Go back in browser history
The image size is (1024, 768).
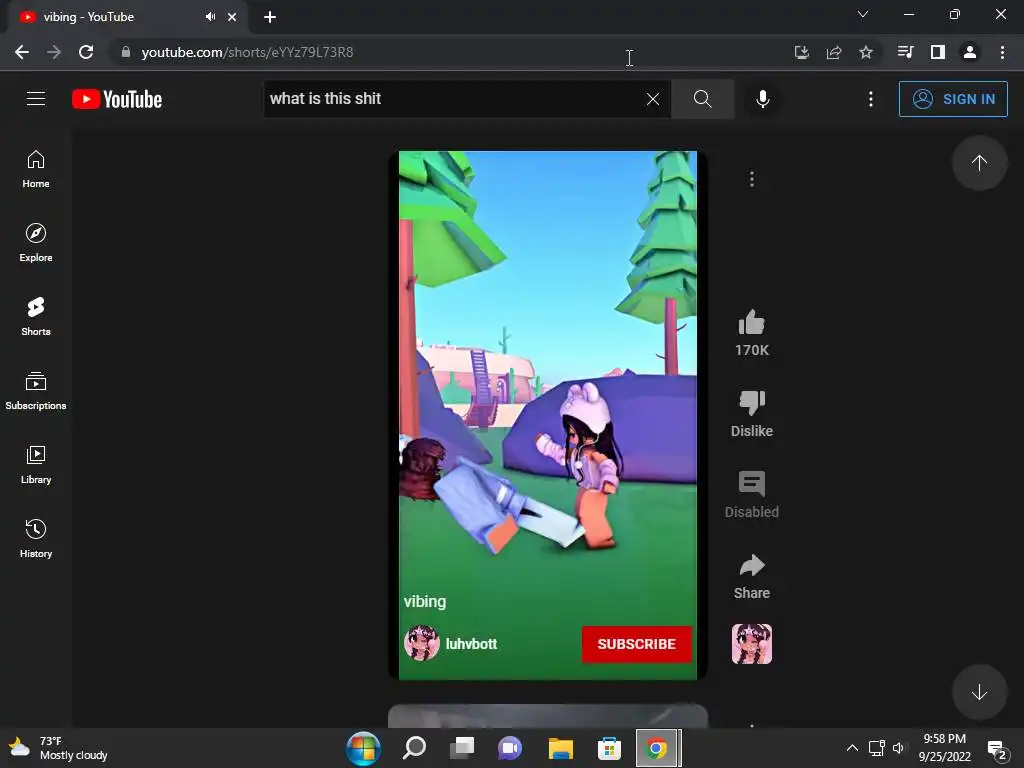(22, 52)
